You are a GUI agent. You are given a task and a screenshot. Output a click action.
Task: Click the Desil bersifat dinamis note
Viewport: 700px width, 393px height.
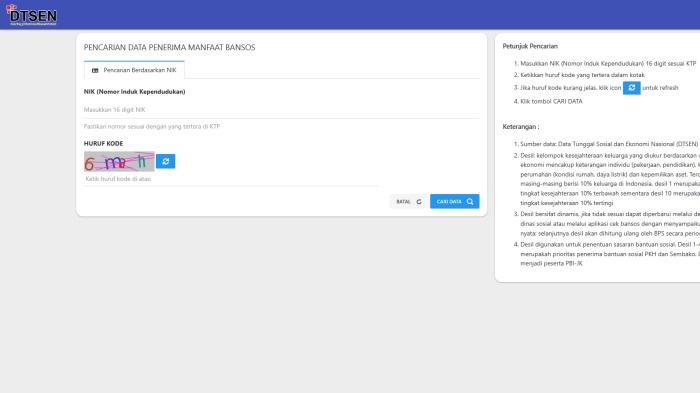(610, 224)
